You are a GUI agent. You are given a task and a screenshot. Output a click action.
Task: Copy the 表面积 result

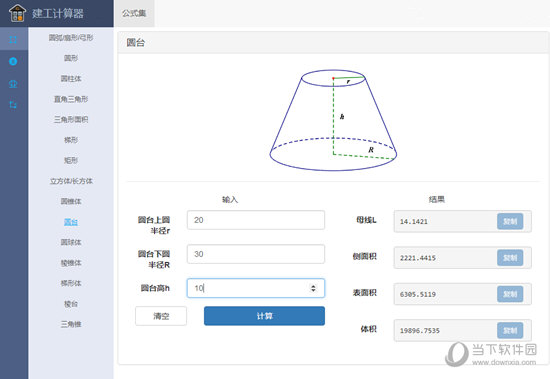pyautogui.click(x=510, y=294)
